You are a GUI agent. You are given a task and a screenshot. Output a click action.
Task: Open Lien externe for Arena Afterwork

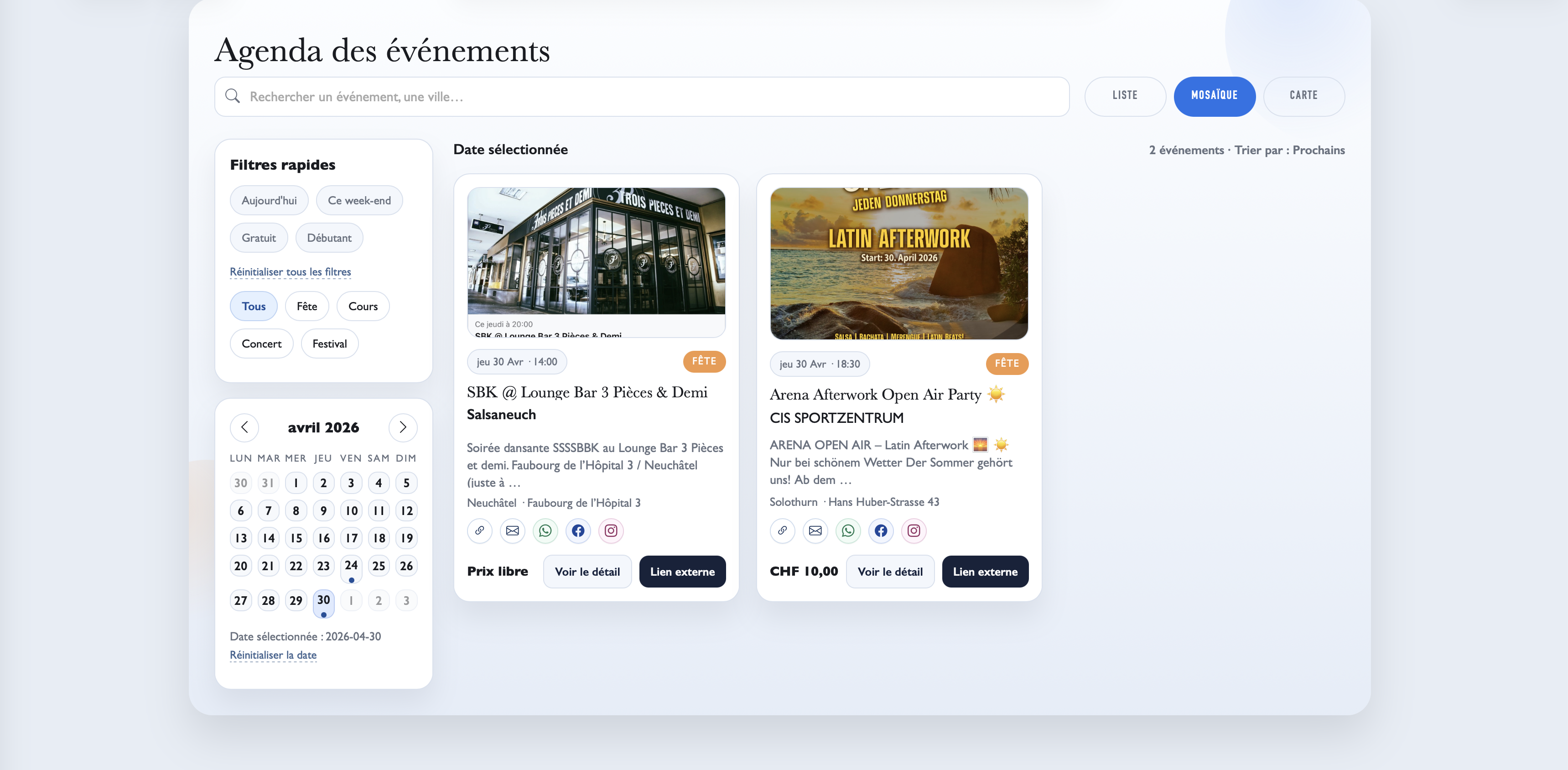[985, 572]
